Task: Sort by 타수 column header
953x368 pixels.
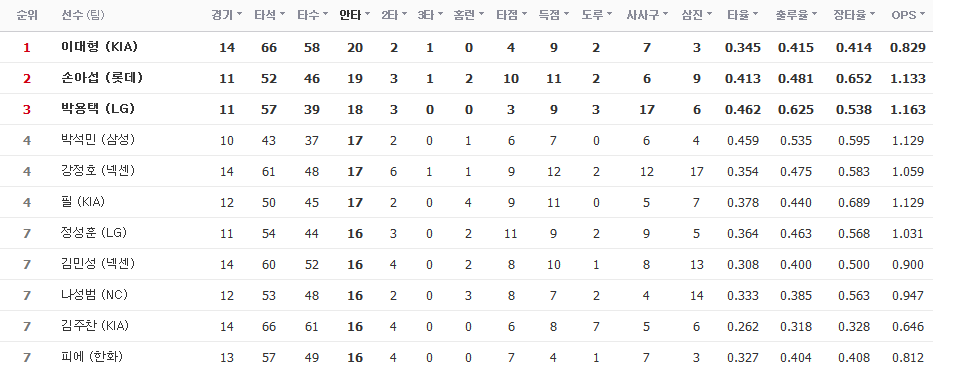Action: (312, 15)
